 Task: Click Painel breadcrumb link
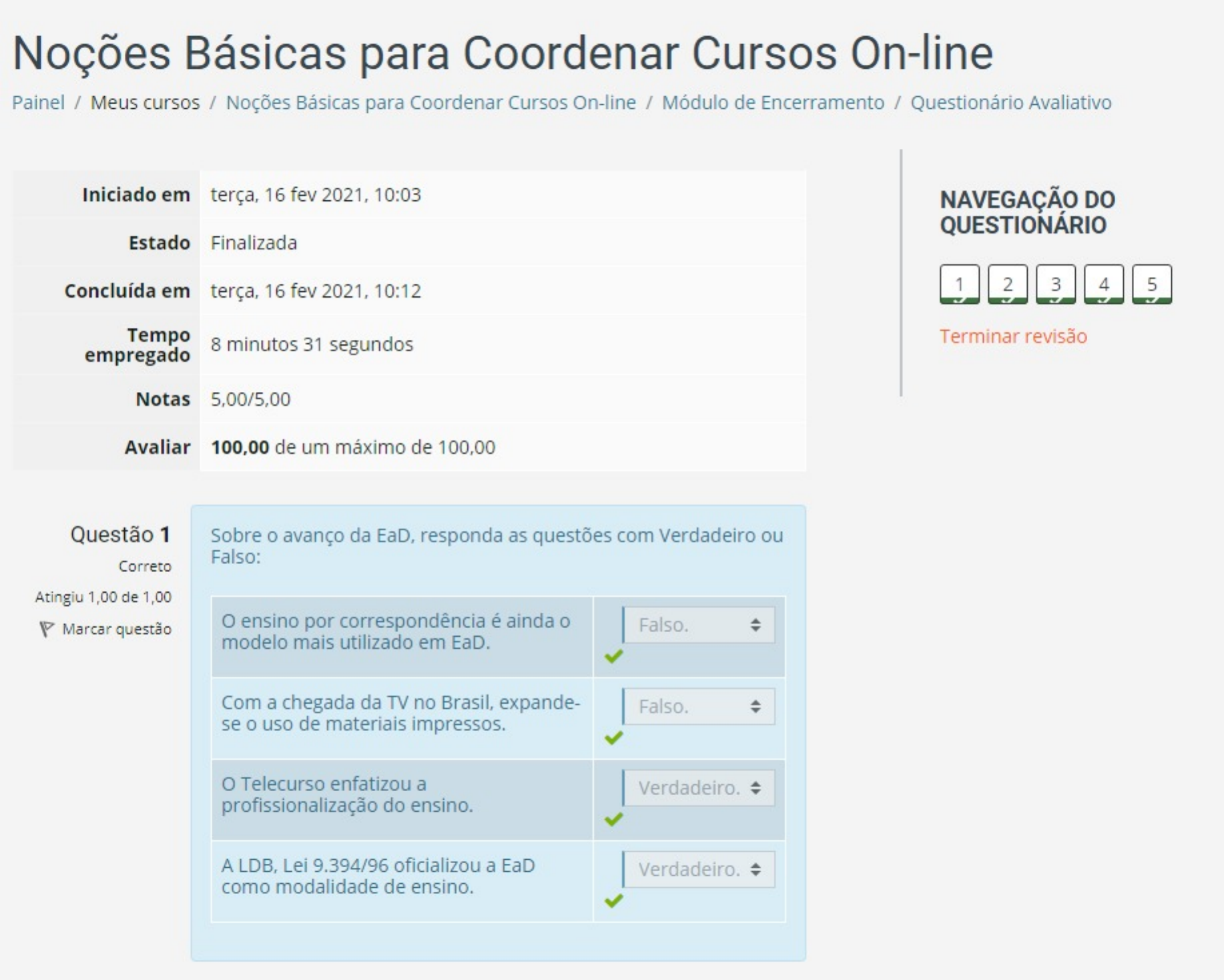[38, 103]
